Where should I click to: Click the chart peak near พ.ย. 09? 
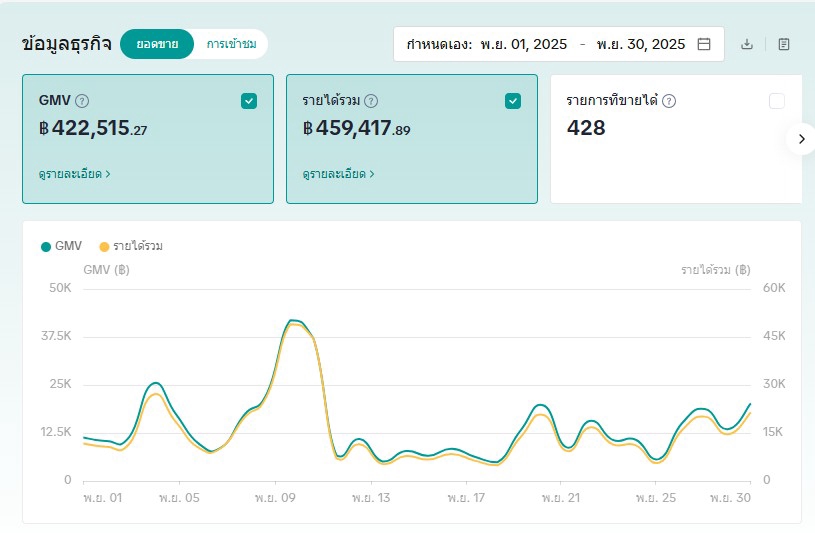(x=293, y=321)
